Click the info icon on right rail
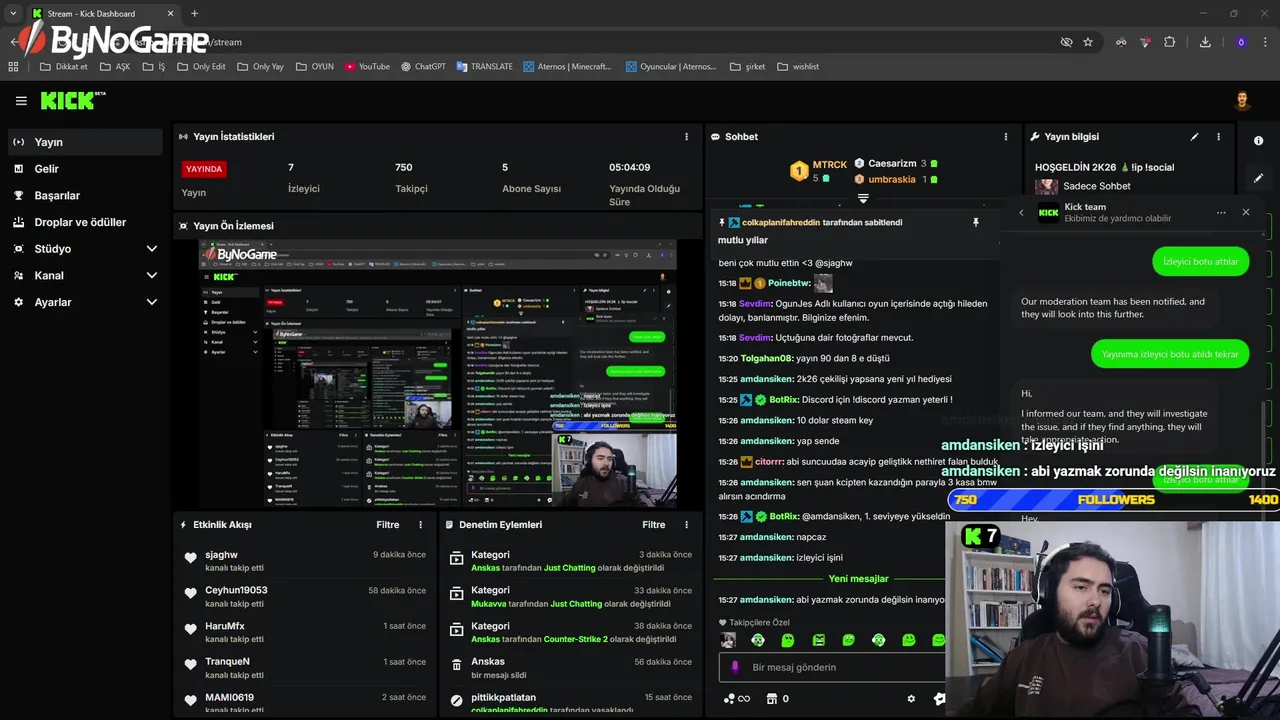This screenshot has width=1280, height=720. (1259, 141)
